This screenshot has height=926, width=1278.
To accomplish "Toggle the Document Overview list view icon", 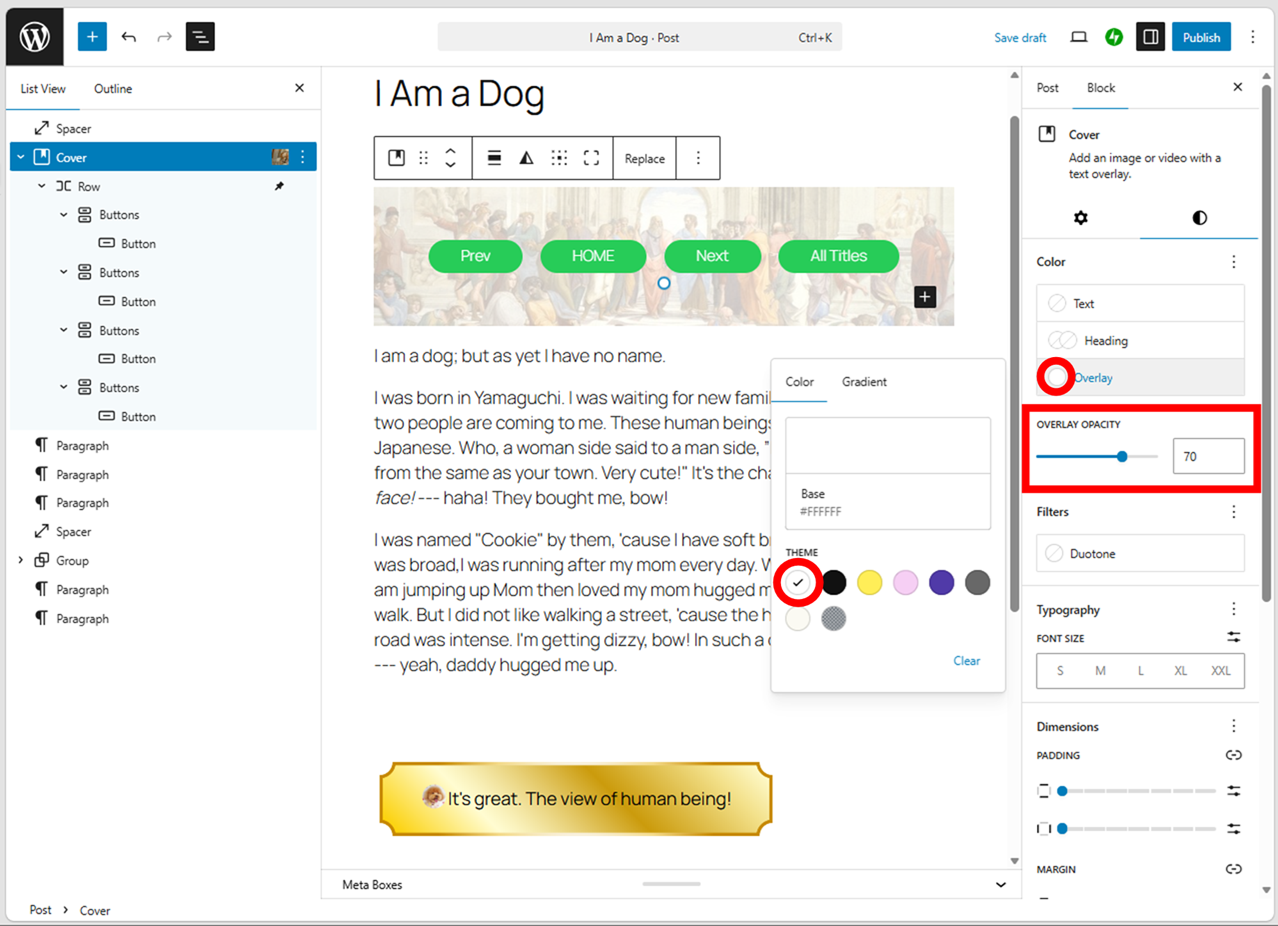I will tap(200, 37).
